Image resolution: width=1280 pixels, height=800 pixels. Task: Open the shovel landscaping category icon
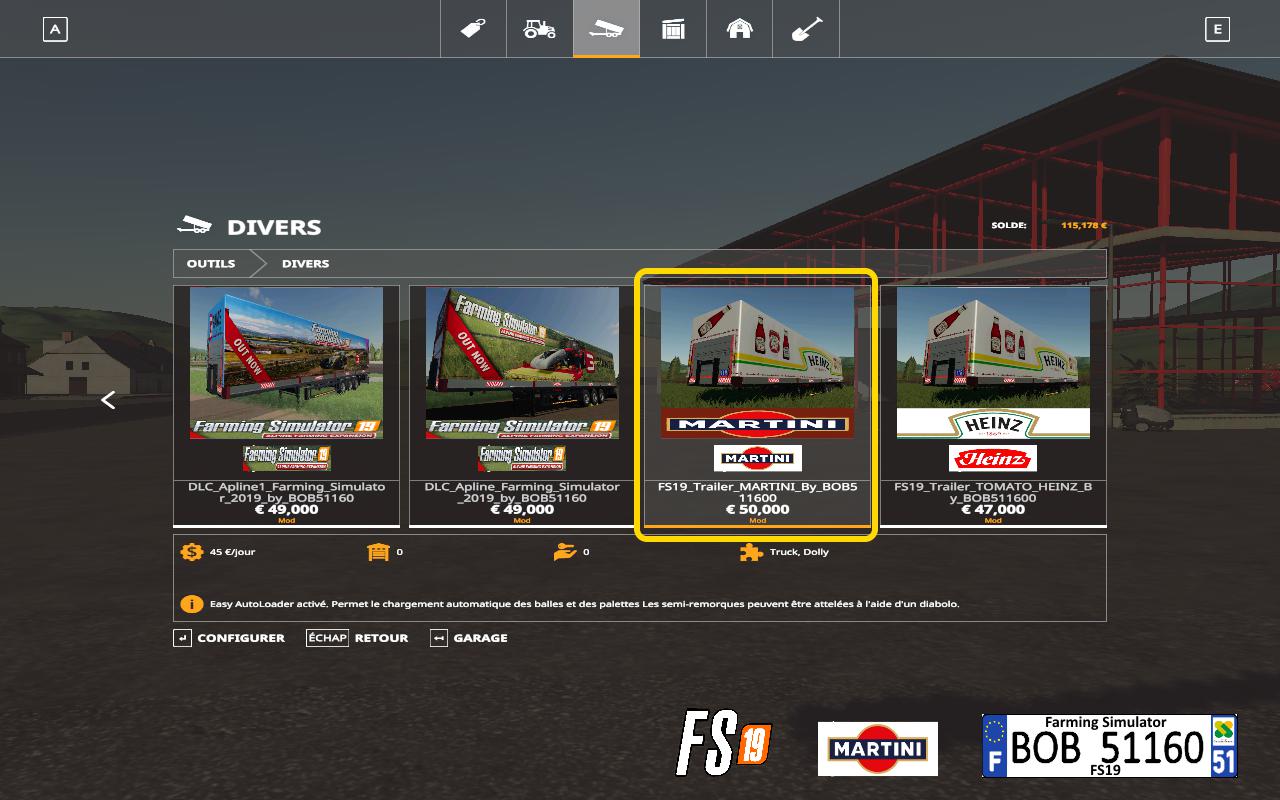806,29
